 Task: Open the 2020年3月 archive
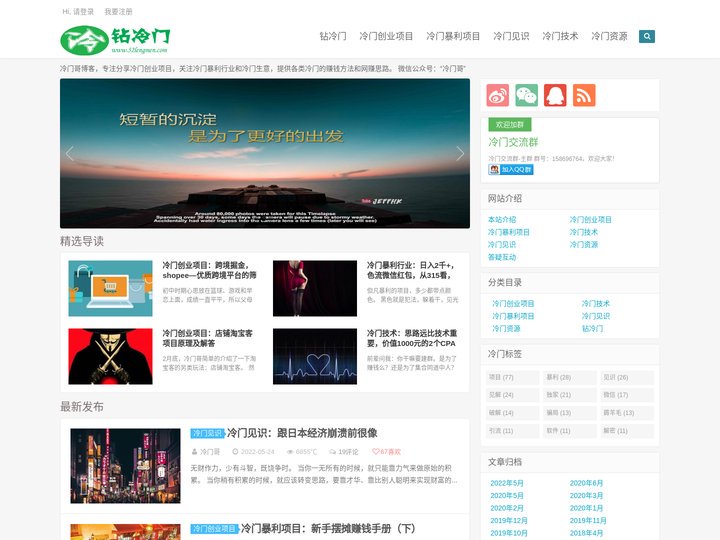click(x=586, y=495)
